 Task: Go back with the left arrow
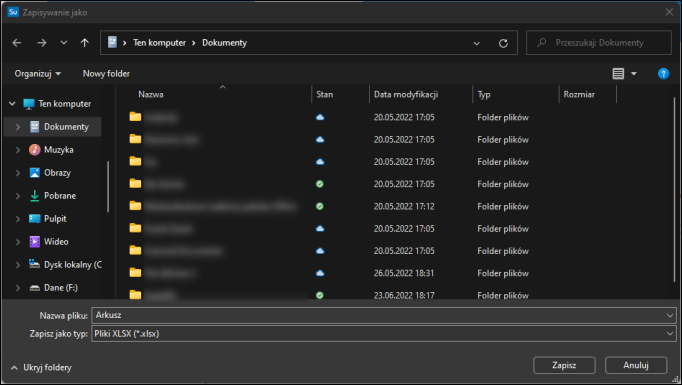tap(17, 43)
